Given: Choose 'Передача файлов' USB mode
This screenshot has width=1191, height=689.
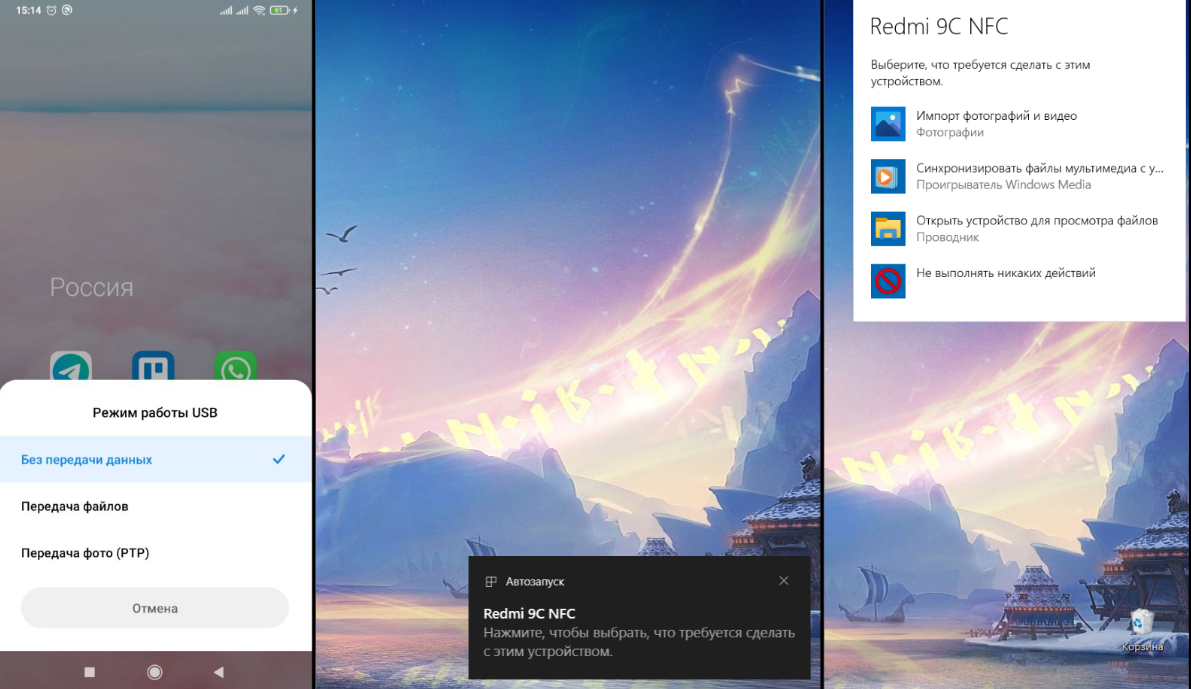Looking at the screenshot, I should click(156, 507).
